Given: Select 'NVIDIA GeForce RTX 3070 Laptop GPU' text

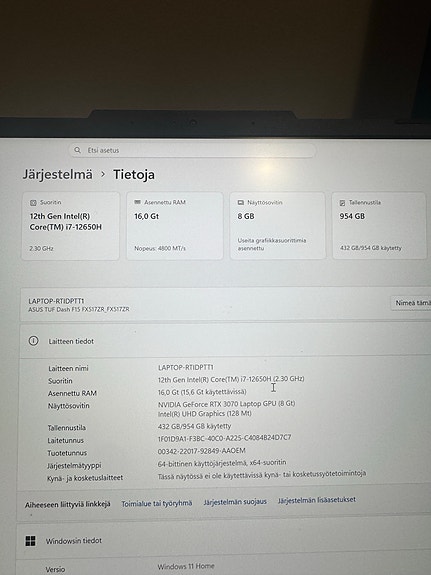Looking at the screenshot, I should (226, 404).
